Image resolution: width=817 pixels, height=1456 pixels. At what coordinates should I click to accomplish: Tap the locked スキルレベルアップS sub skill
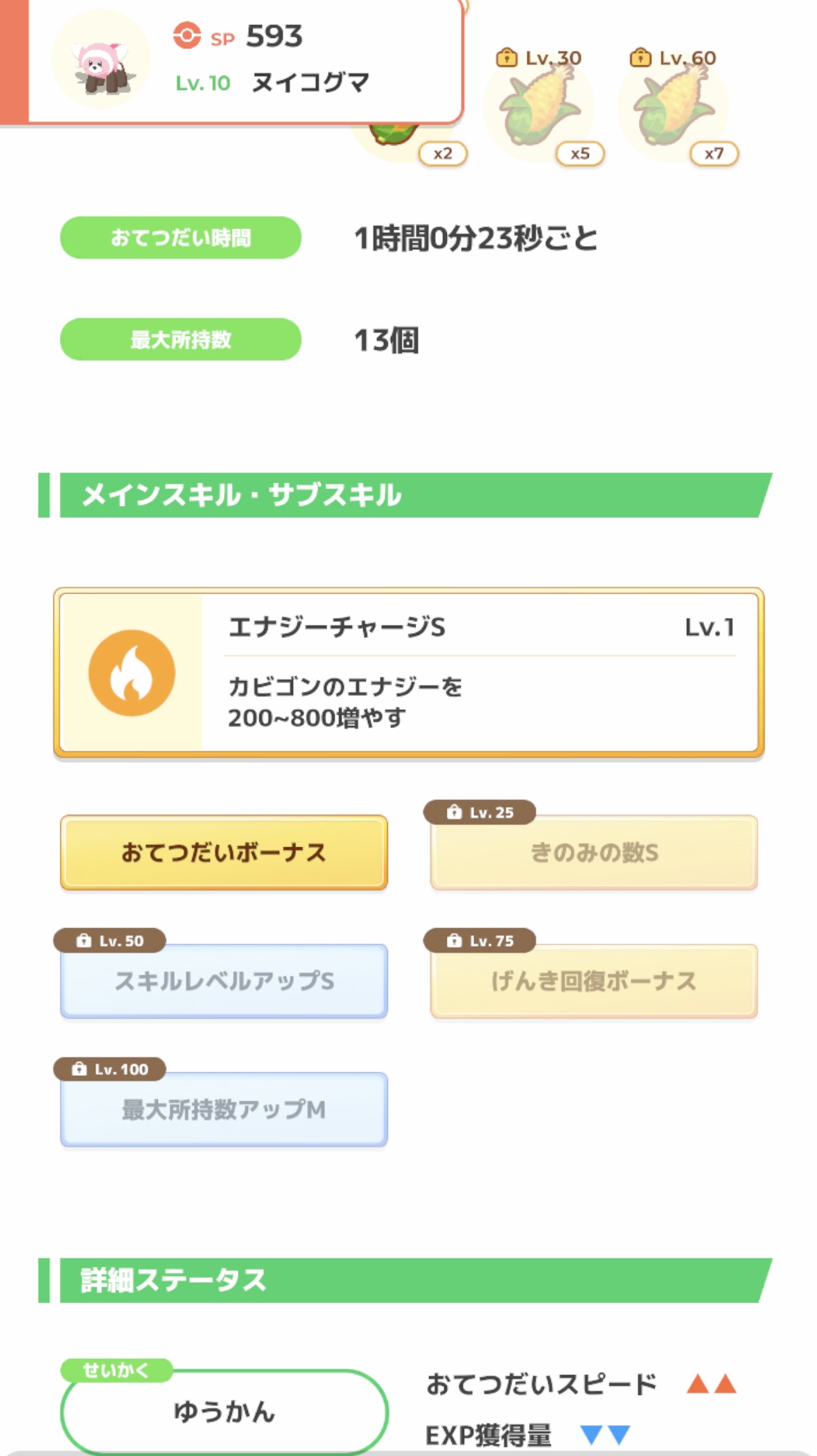(224, 981)
